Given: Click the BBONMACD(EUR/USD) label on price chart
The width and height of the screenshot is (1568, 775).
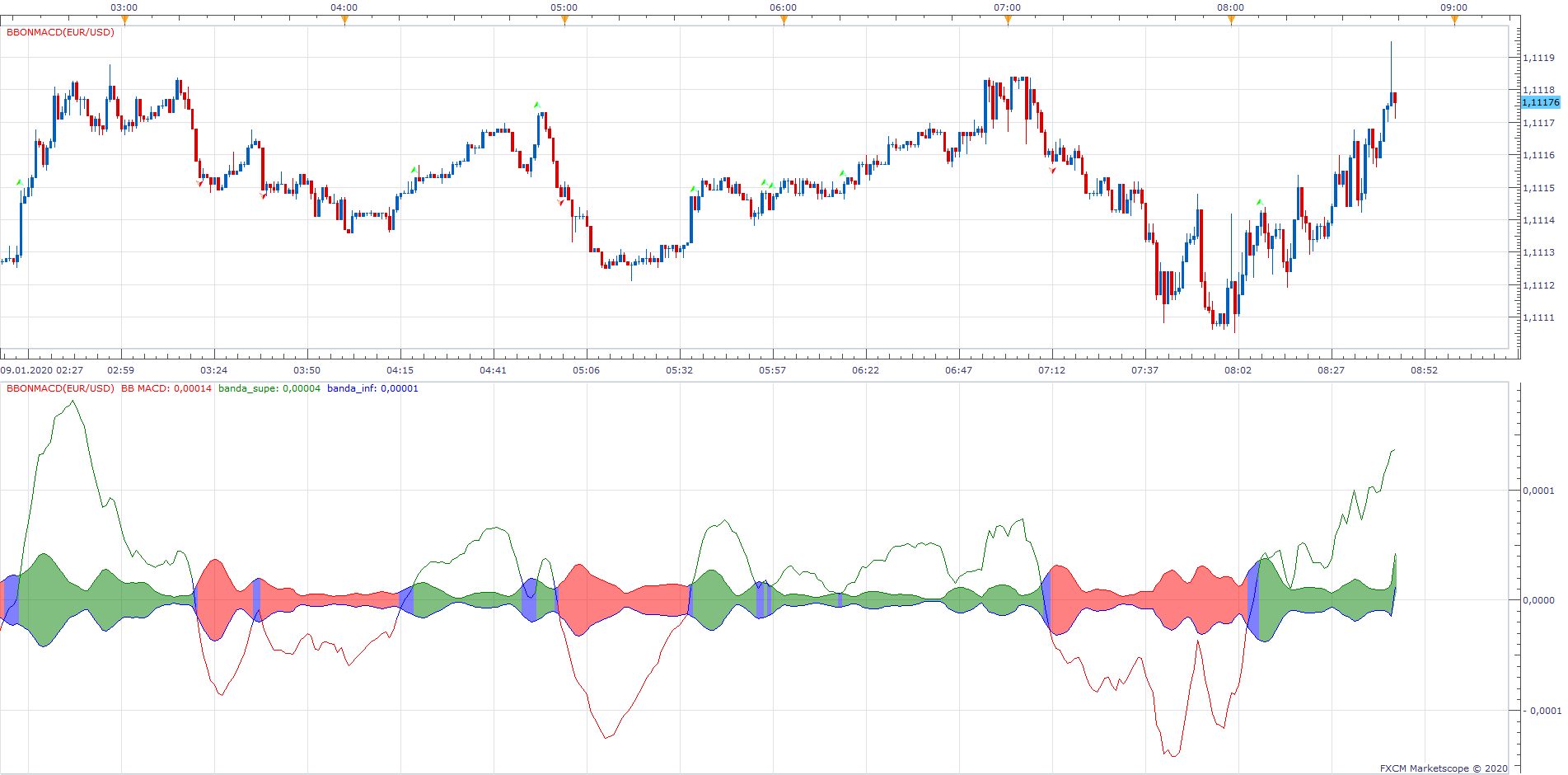Looking at the screenshot, I should click(60, 32).
